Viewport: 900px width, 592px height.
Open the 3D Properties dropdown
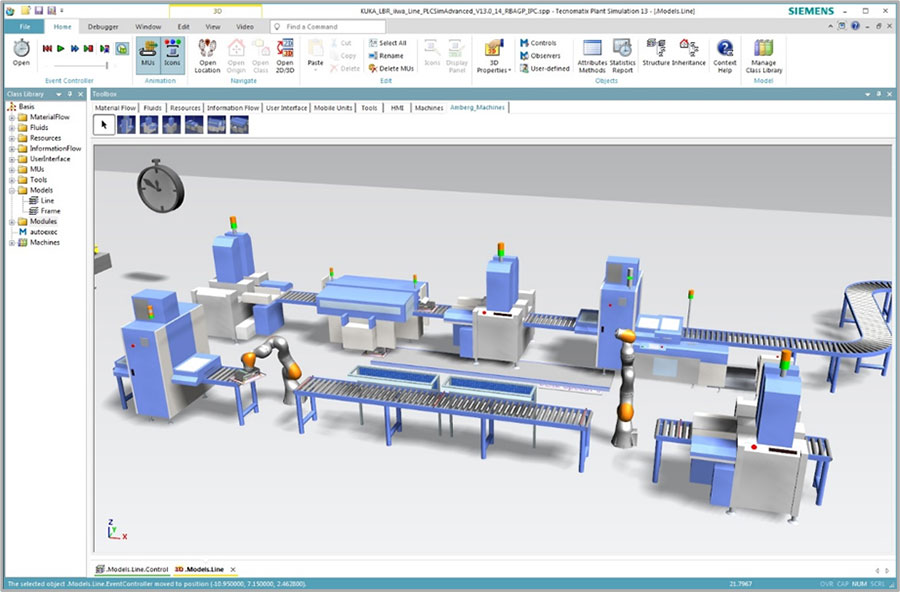pos(493,54)
